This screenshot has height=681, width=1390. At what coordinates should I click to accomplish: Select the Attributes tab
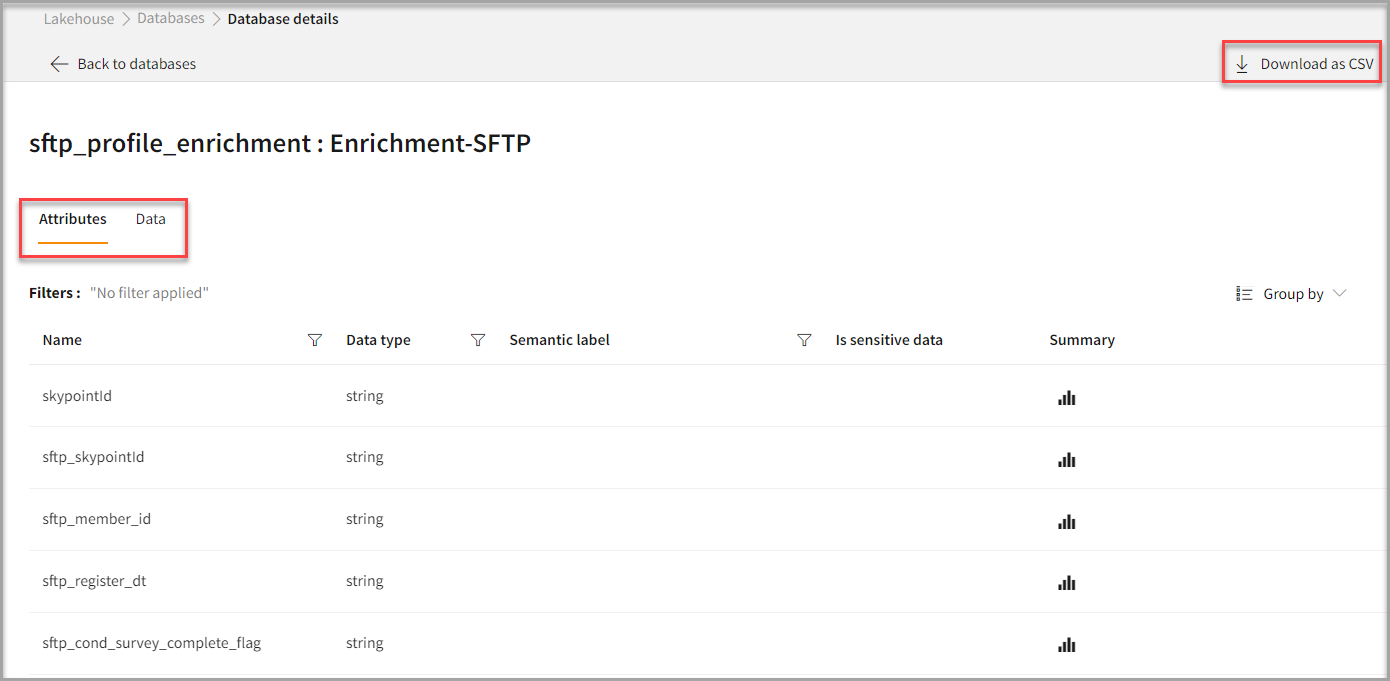coord(73,219)
